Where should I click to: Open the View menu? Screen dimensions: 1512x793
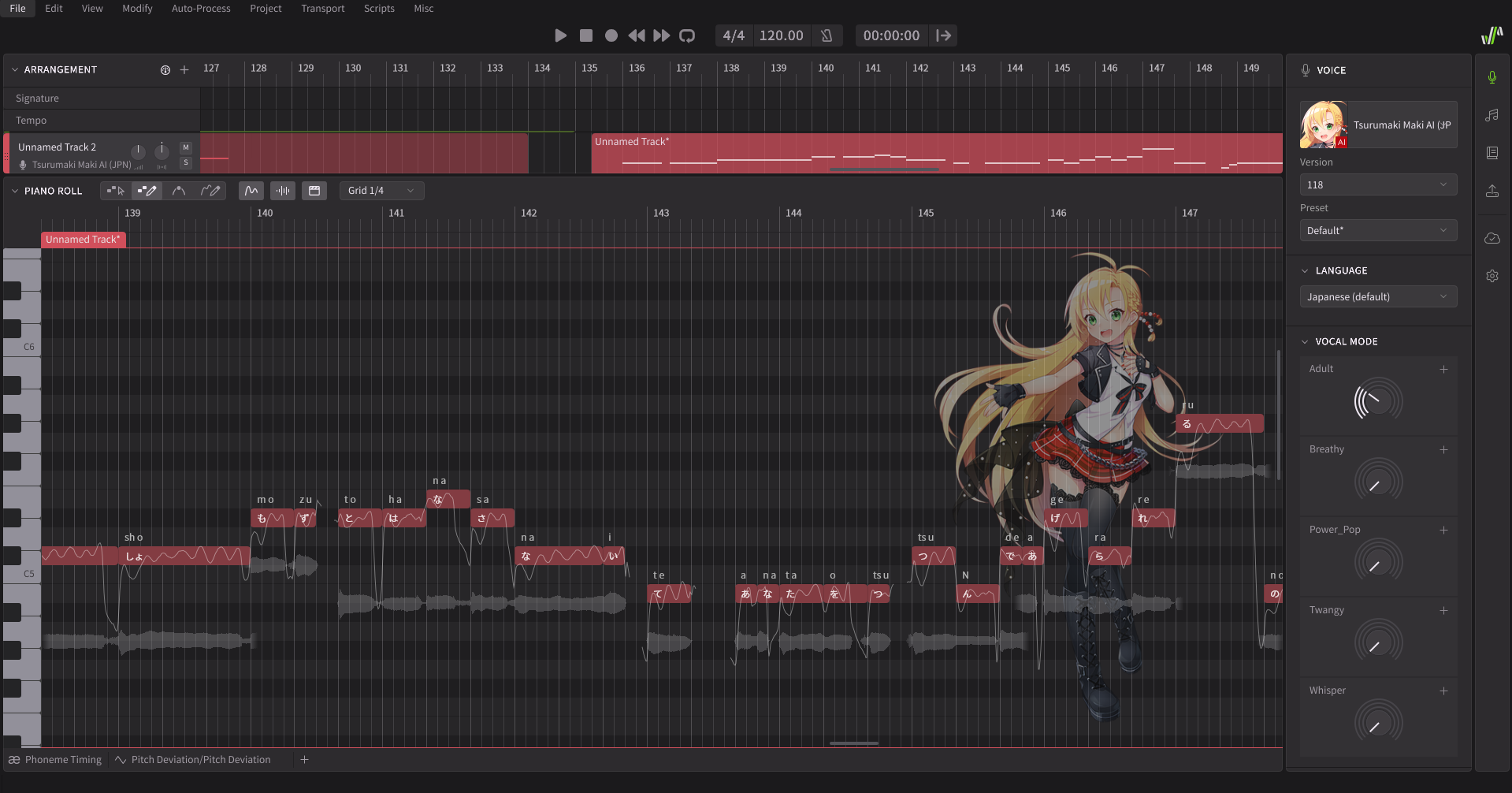(x=92, y=9)
